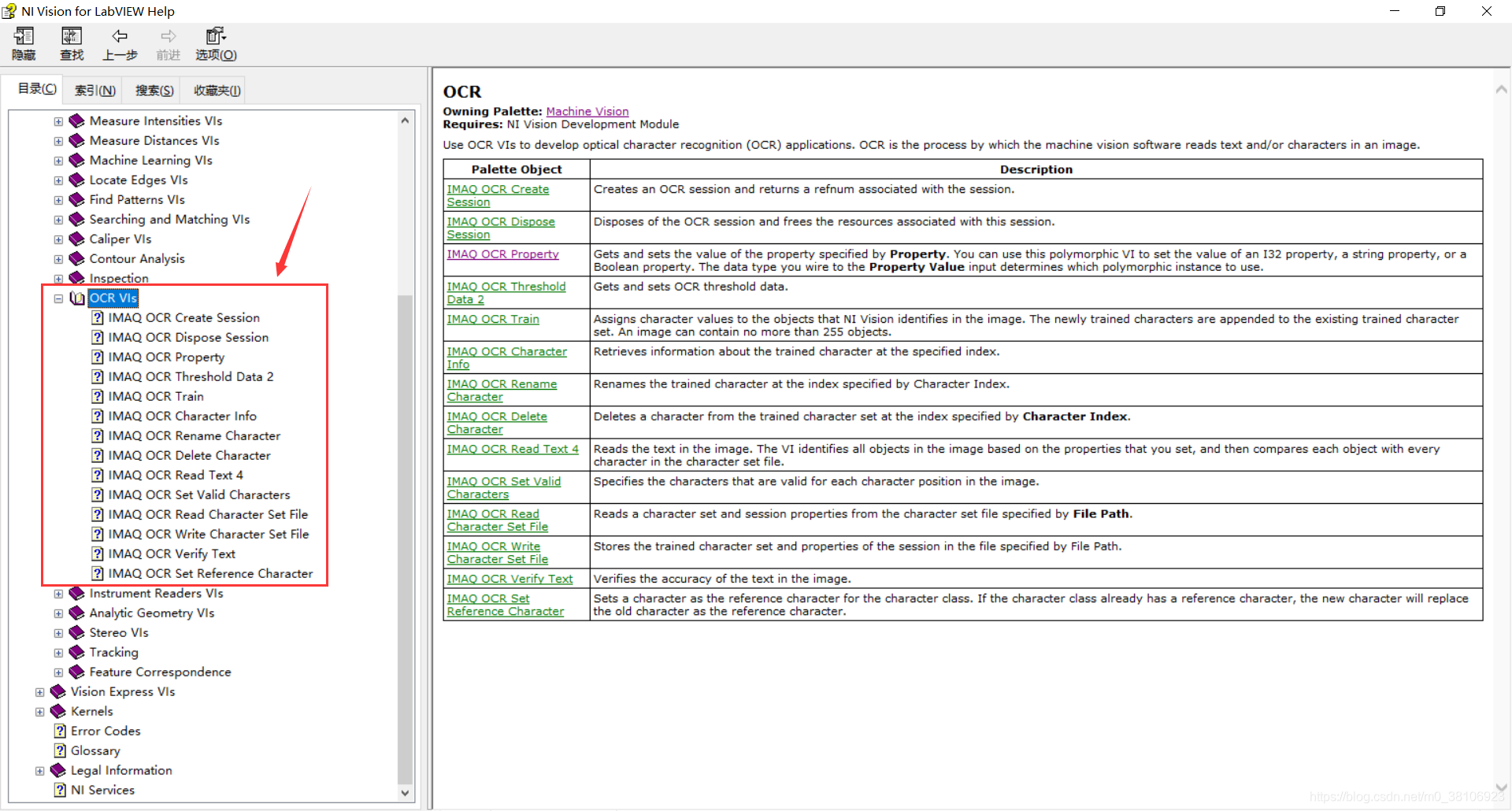
Task: Switch to the Favorites (收藏夹) tab
Action: click(x=217, y=91)
